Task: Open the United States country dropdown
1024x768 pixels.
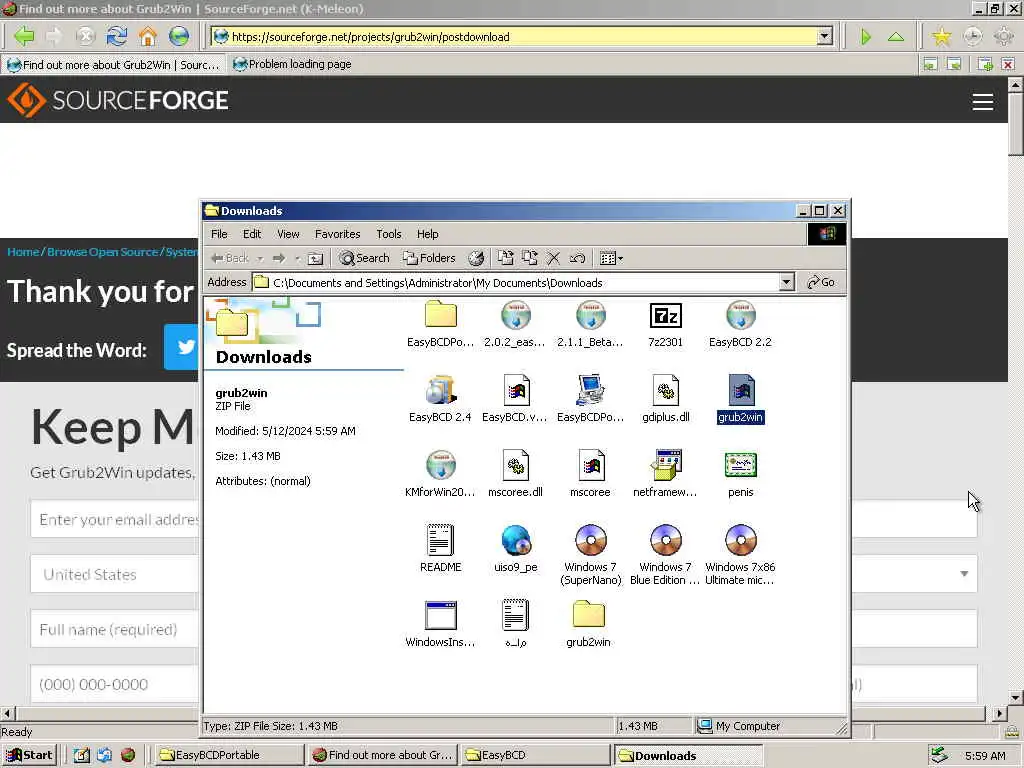Action: pos(114,575)
